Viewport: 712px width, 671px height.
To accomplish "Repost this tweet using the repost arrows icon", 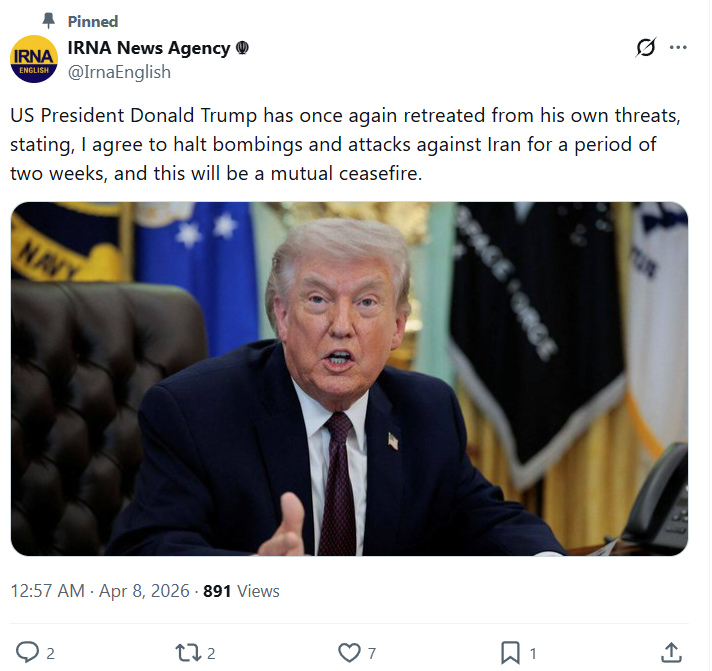I will [x=188, y=653].
